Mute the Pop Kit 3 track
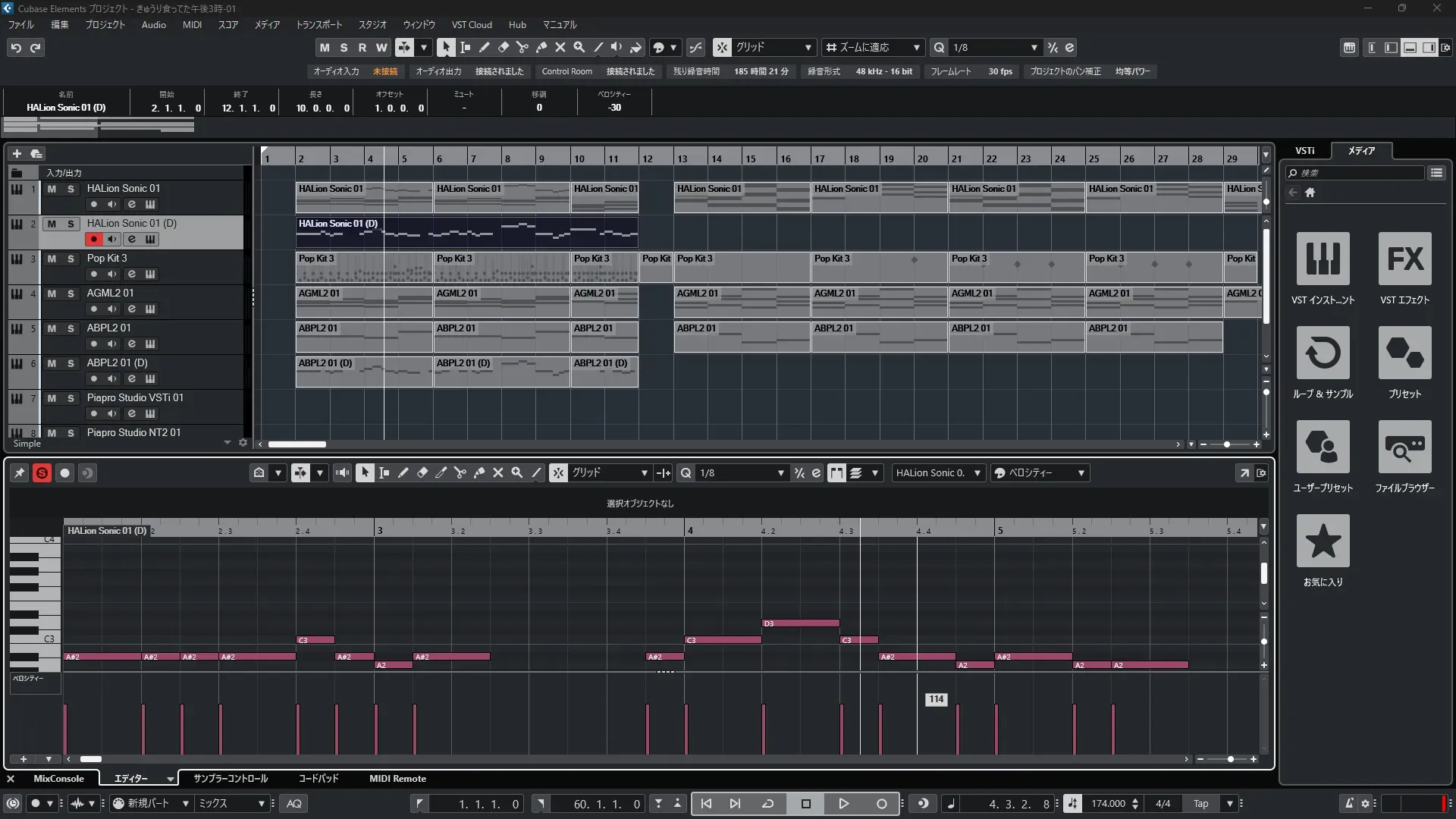 [x=52, y=259]
